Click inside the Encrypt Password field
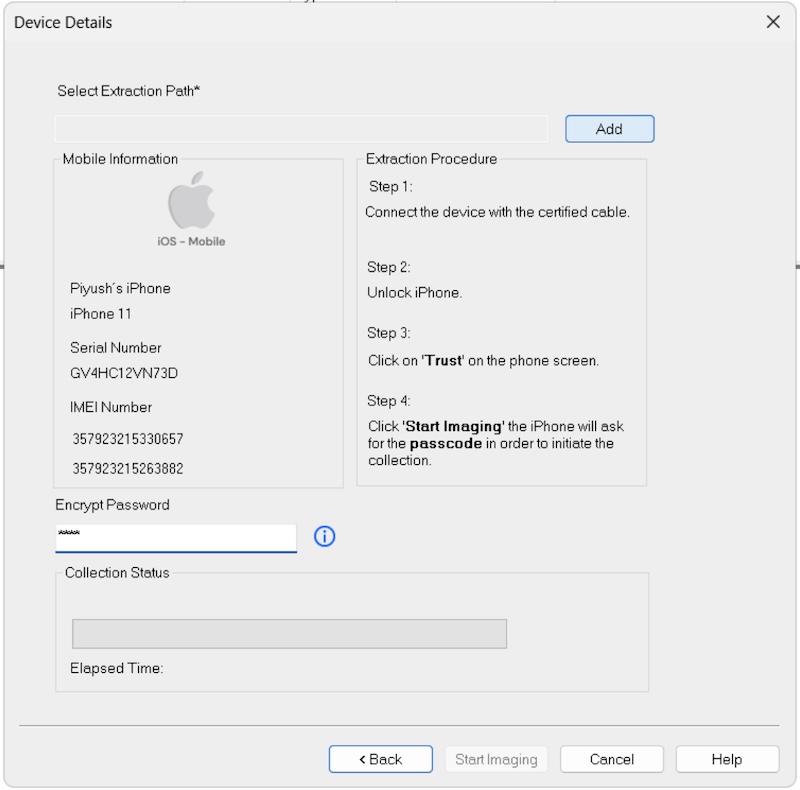 [x=175, y=536]
